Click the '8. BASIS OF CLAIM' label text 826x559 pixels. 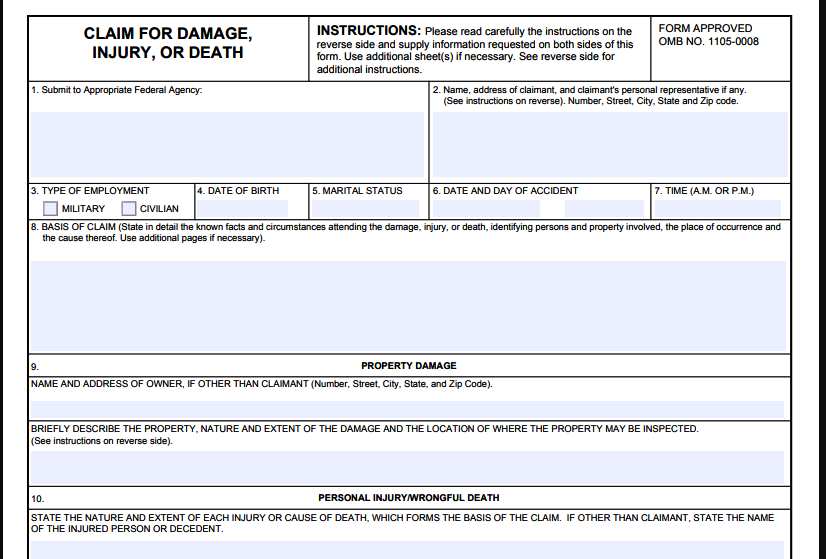pos(75,227)
